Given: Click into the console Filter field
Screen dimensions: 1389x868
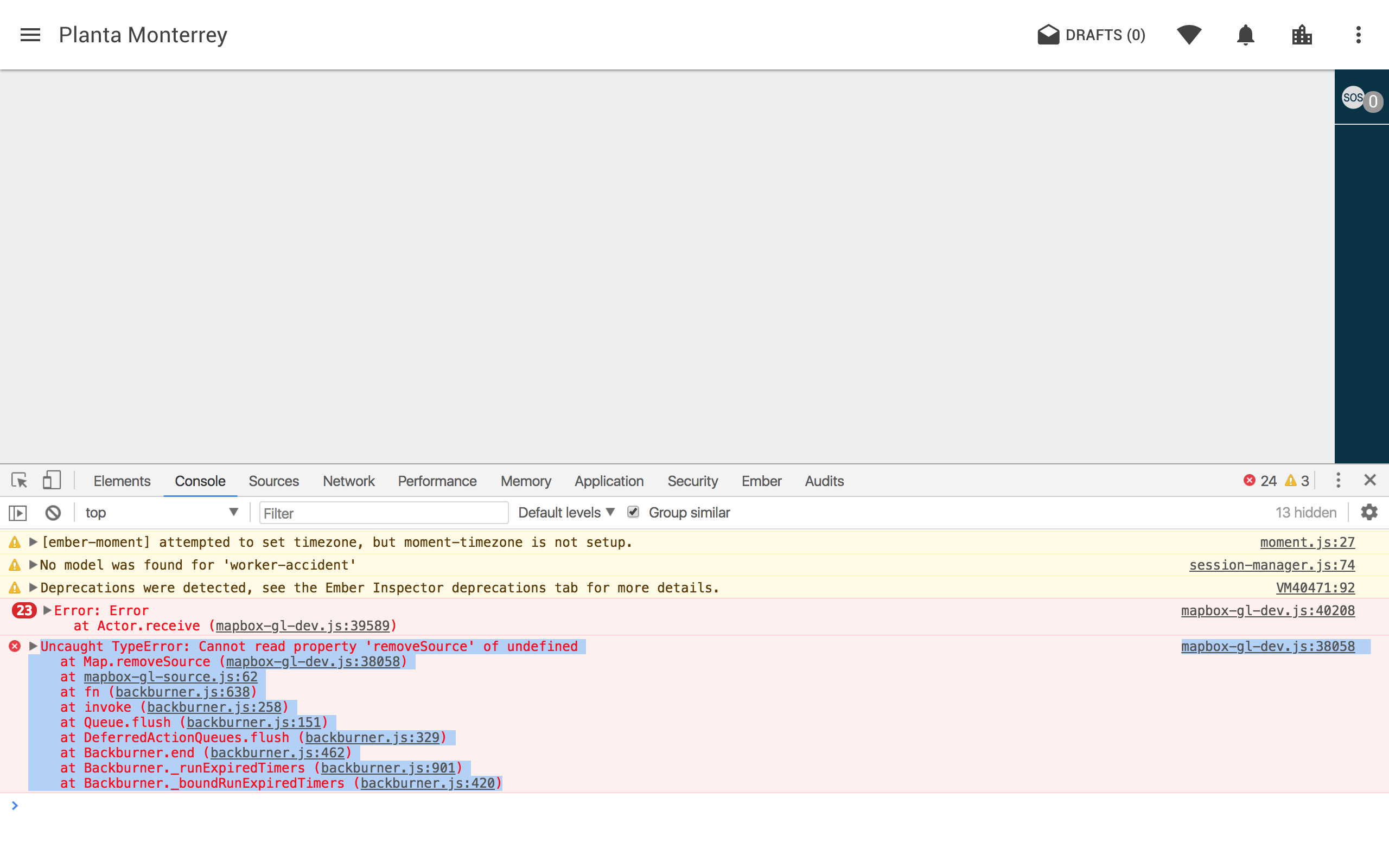Looking at the screenshot, I should tap(384, 513).
